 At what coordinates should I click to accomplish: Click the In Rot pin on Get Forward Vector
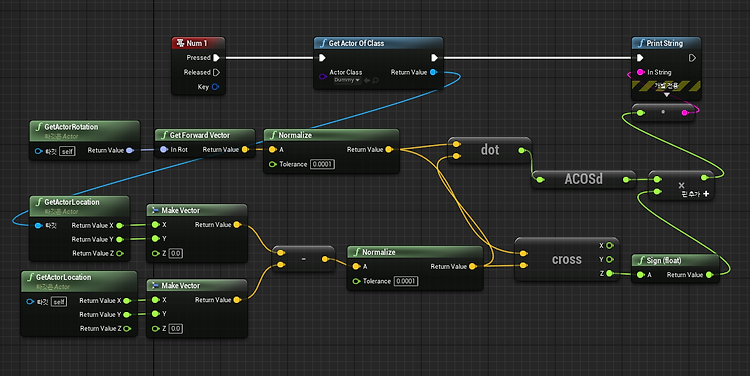click(x=164, y=150)
